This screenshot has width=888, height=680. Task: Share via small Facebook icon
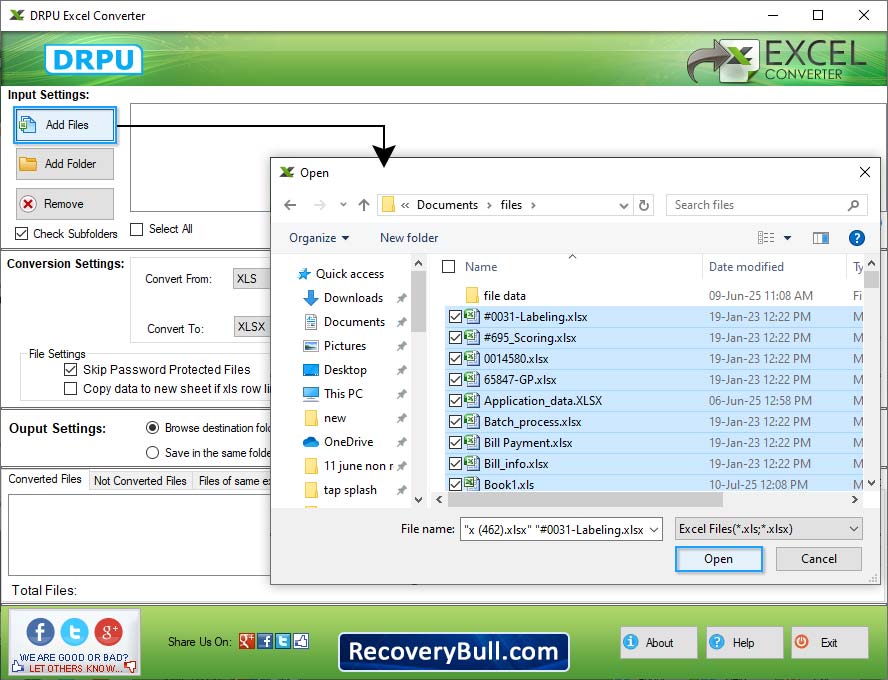click(265, 641)
